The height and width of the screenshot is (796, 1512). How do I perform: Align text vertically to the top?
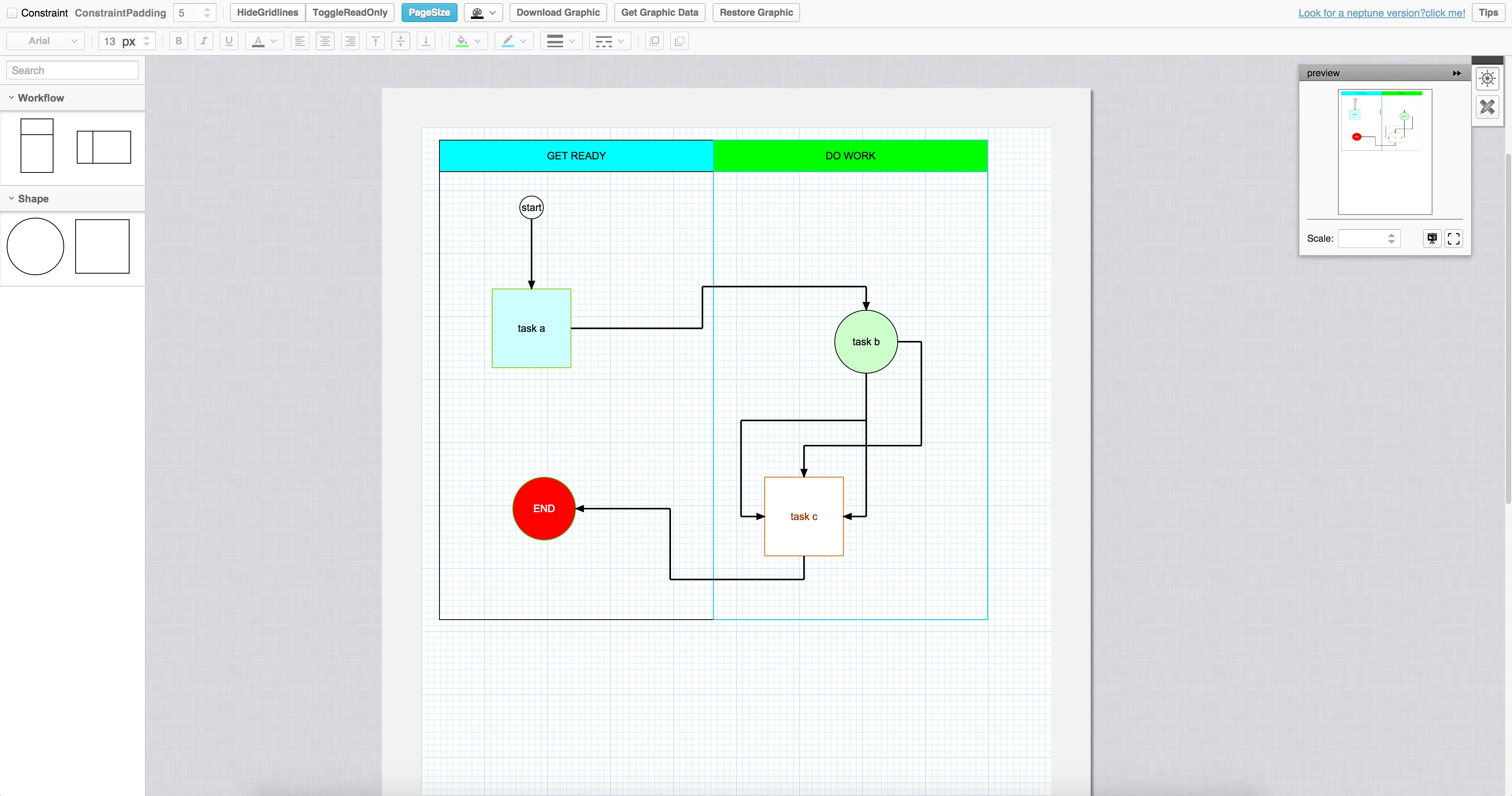376,41
